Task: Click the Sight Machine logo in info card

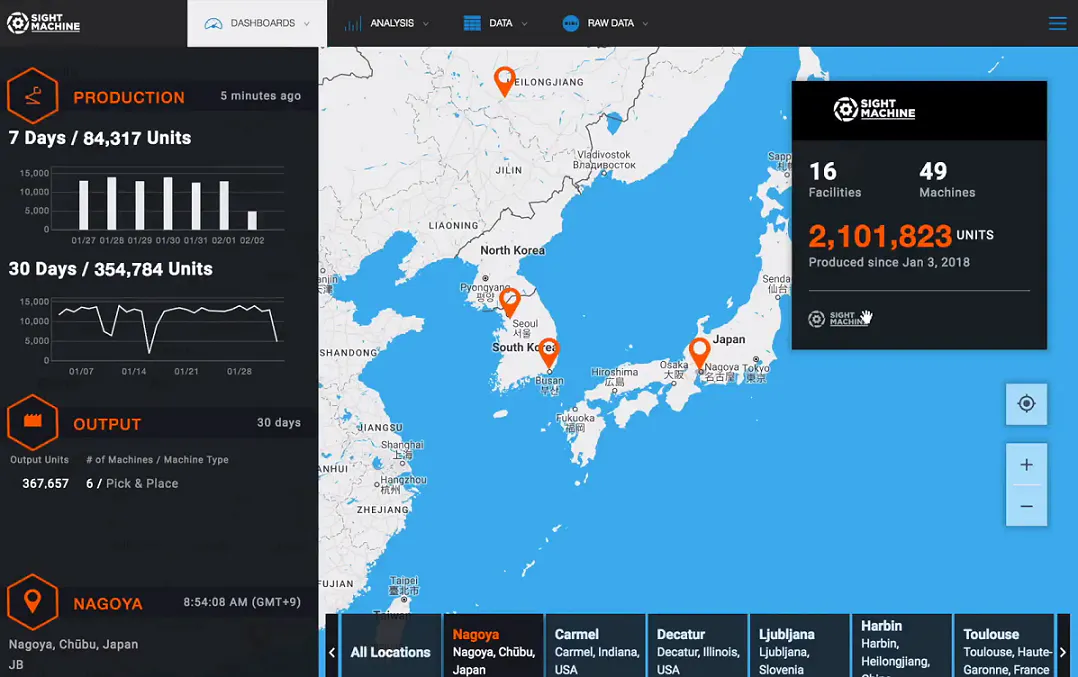Action: click(x=874, y=109)
